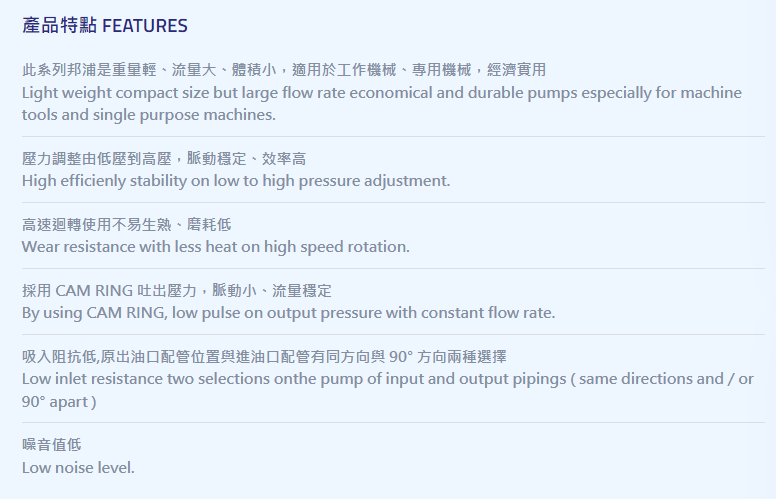Screen dimensions: 776x499
Task: Click the 'Low inlet resistance two selections' sentence
Action: point(388,379)
